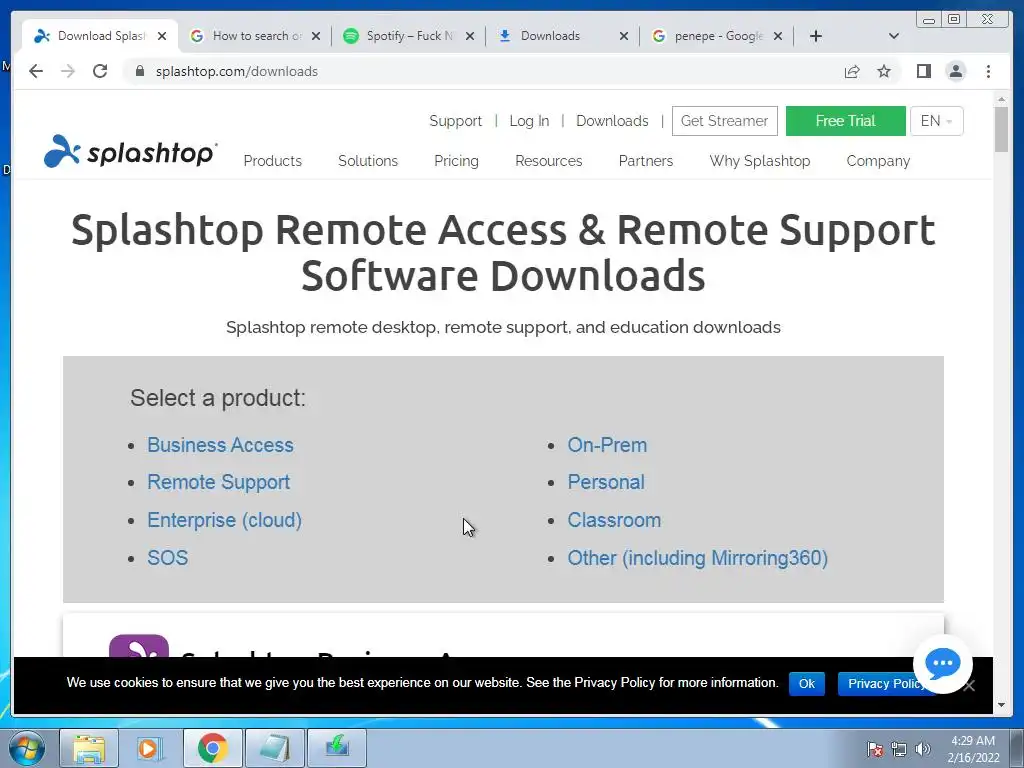This screenshot has width=1024, height=768.
Task: Expand the tab search chevron
Action: [893, 36]
